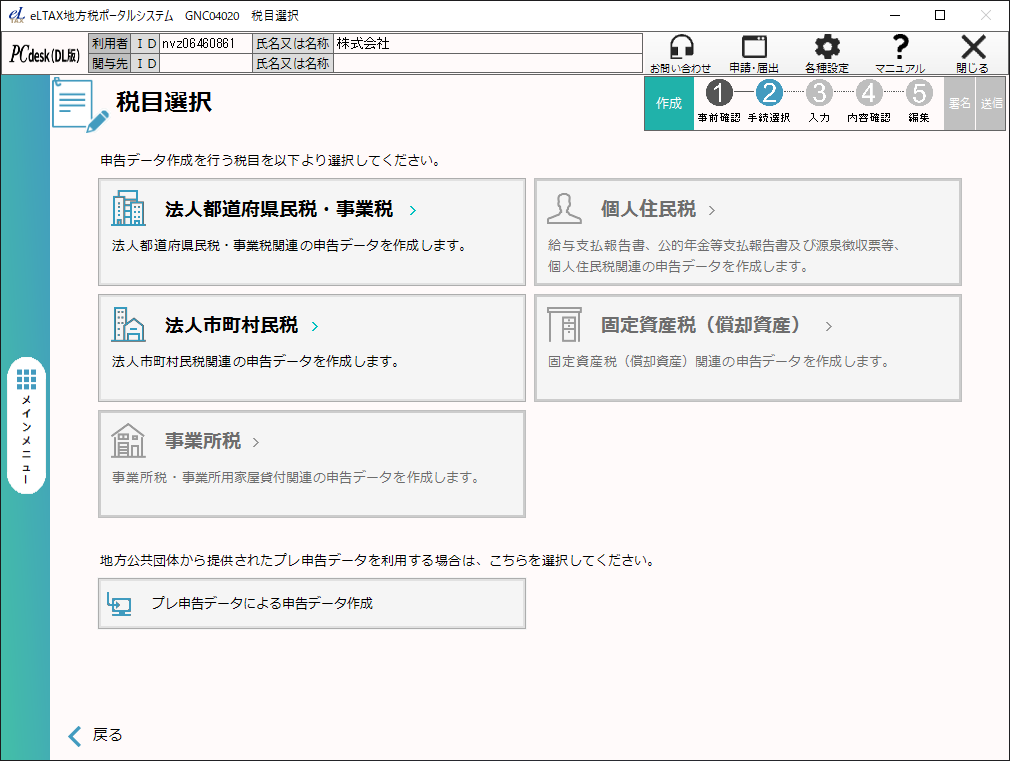1010x761 pixels.
Task: Click the 閉じる X icon in toolbar
Action: pyautogui.click(x=973, y=48)
